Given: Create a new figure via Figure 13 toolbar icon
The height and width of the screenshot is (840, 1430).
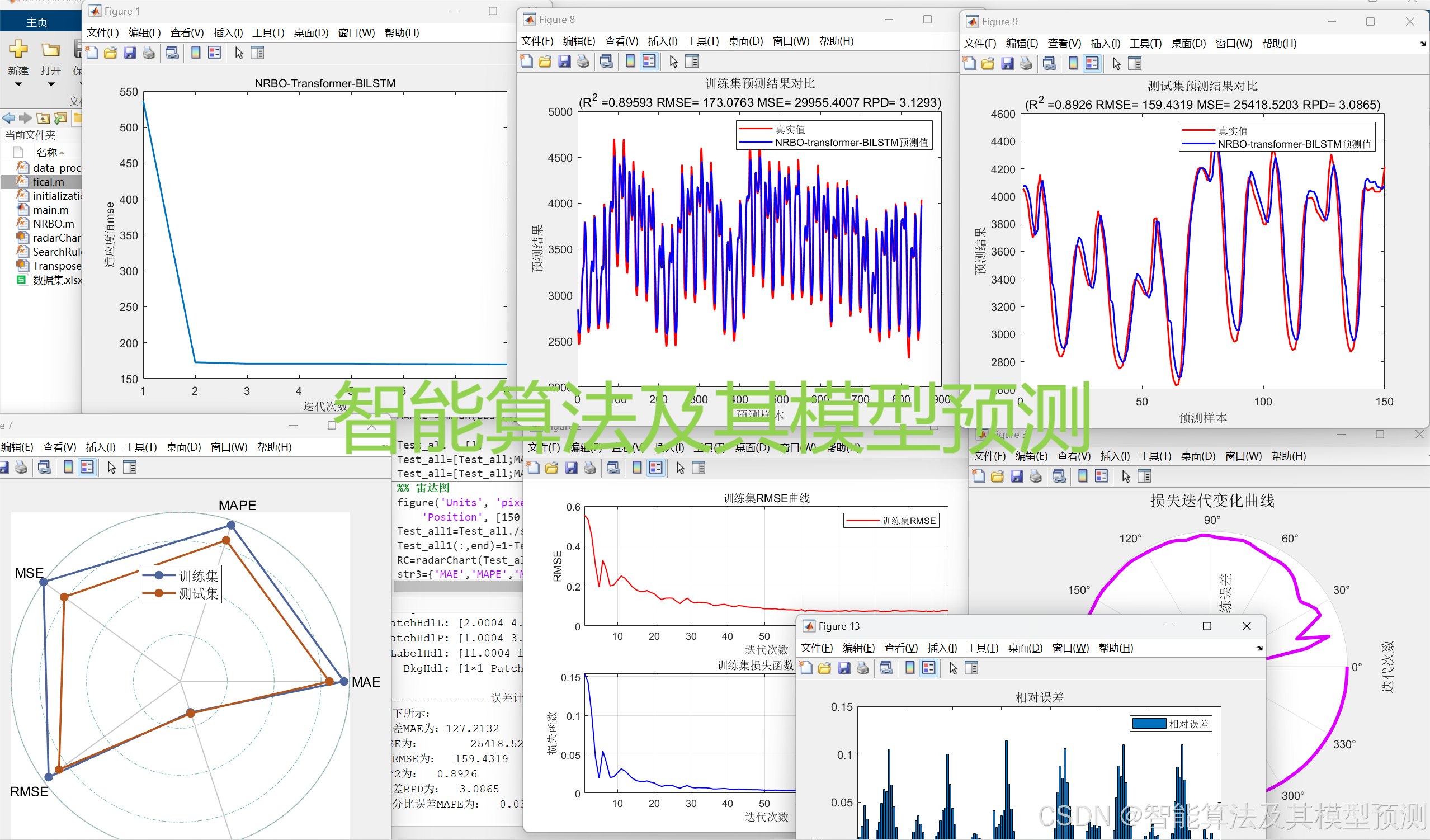Looking at the screenshot, I should (x=806, y=668).
